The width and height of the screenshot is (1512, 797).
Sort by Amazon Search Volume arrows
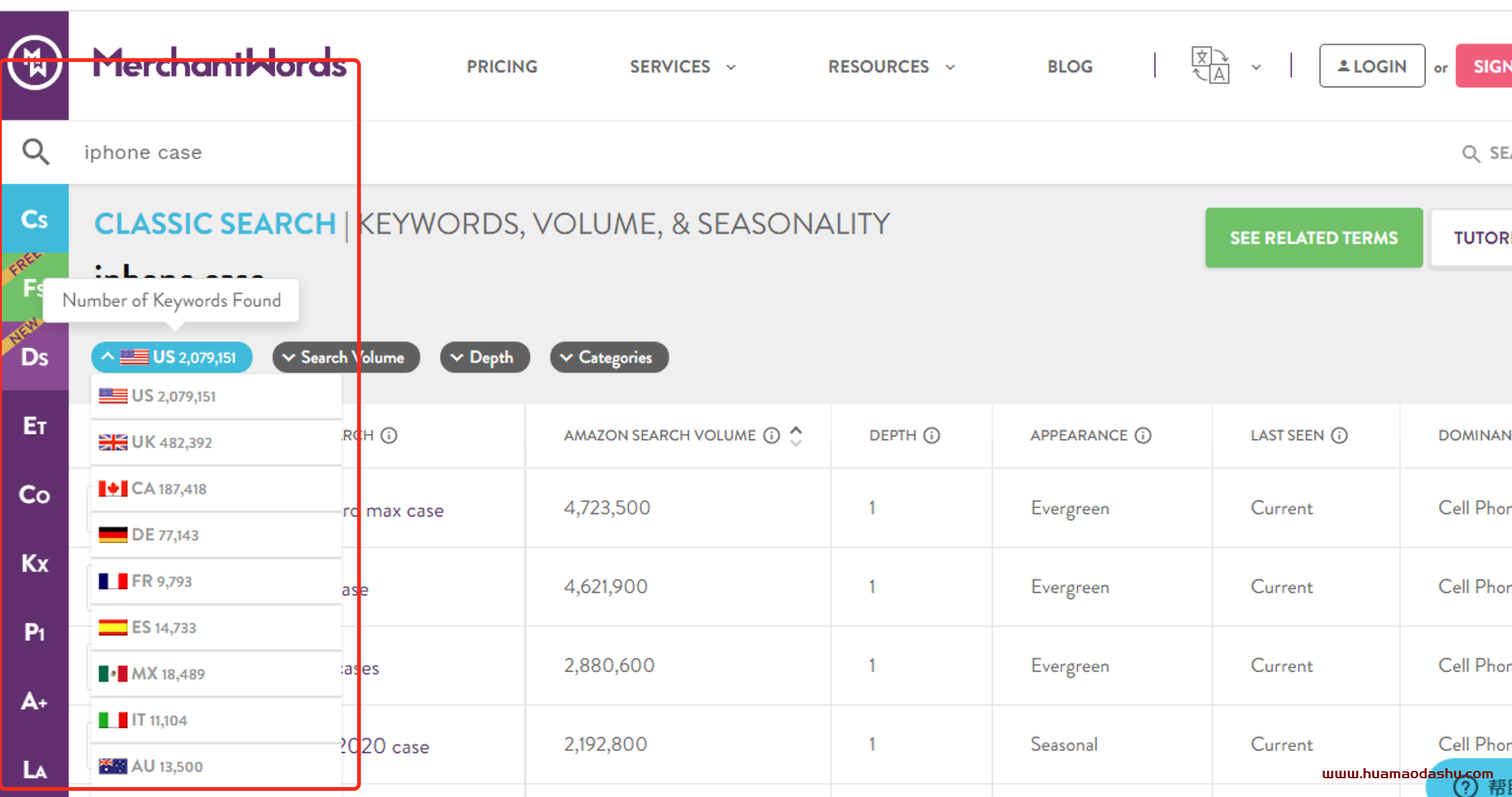(x=796, y=436)
